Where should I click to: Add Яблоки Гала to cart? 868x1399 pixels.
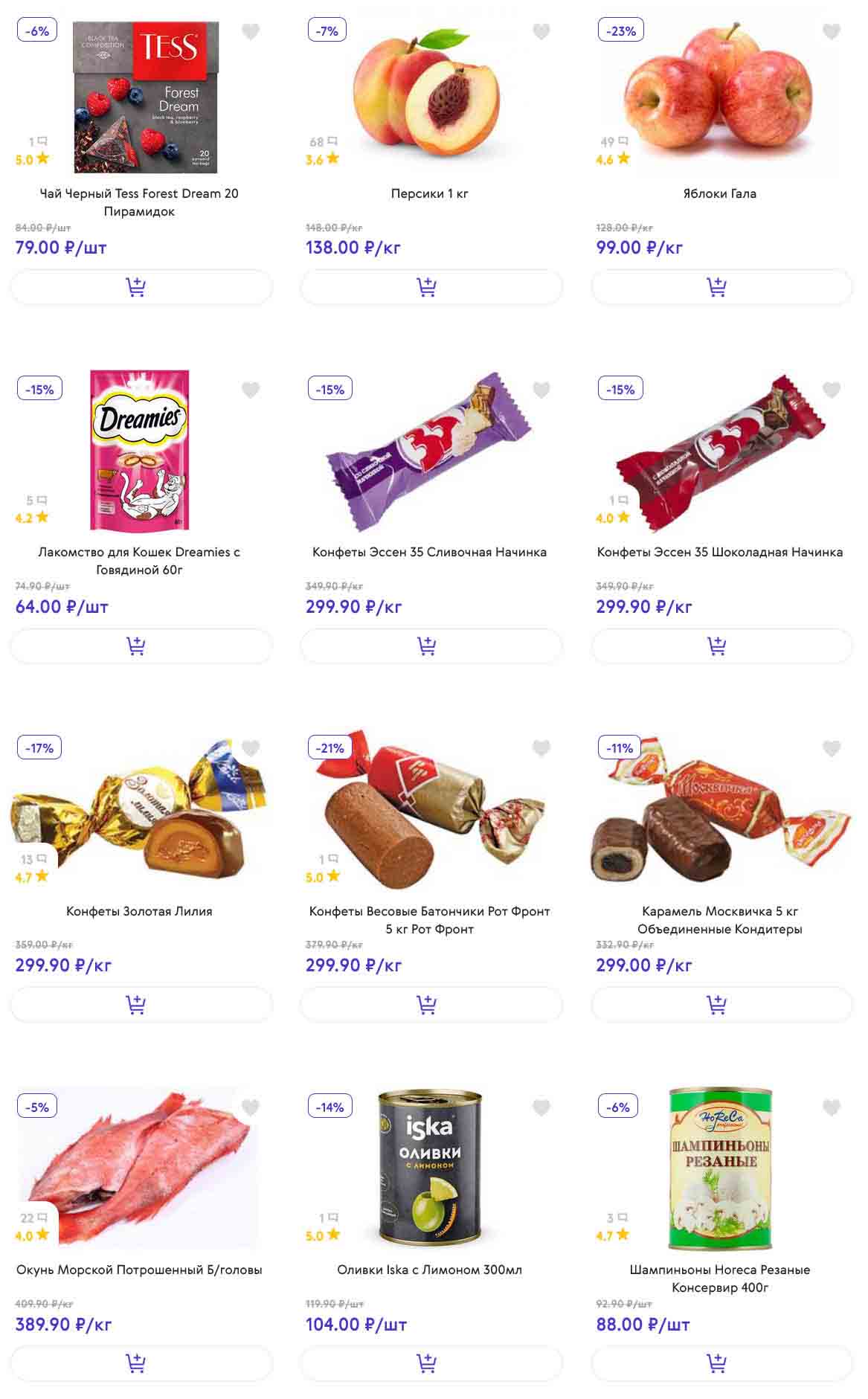[721, 287]
